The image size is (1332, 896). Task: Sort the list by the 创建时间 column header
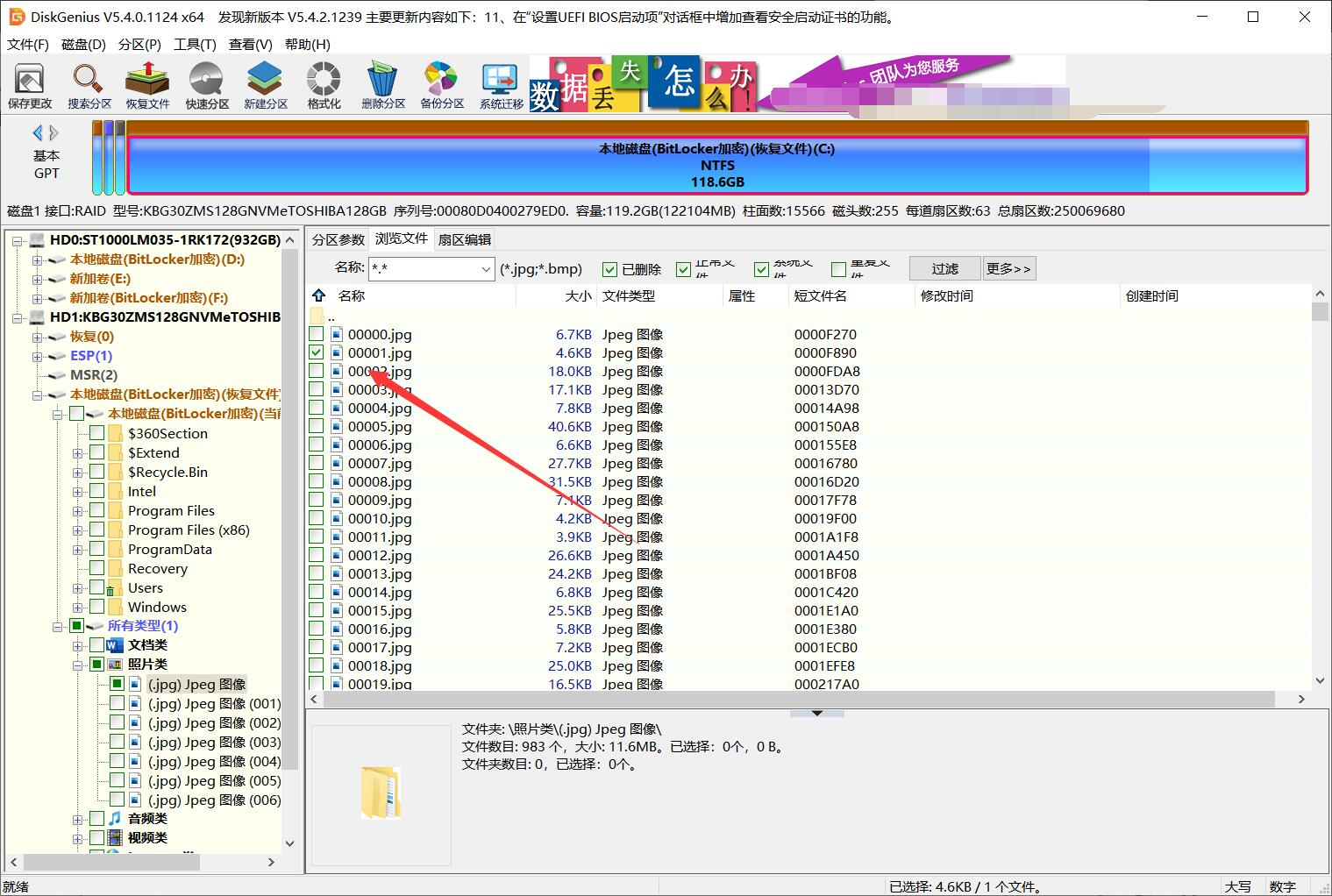tap(1214, 295)
